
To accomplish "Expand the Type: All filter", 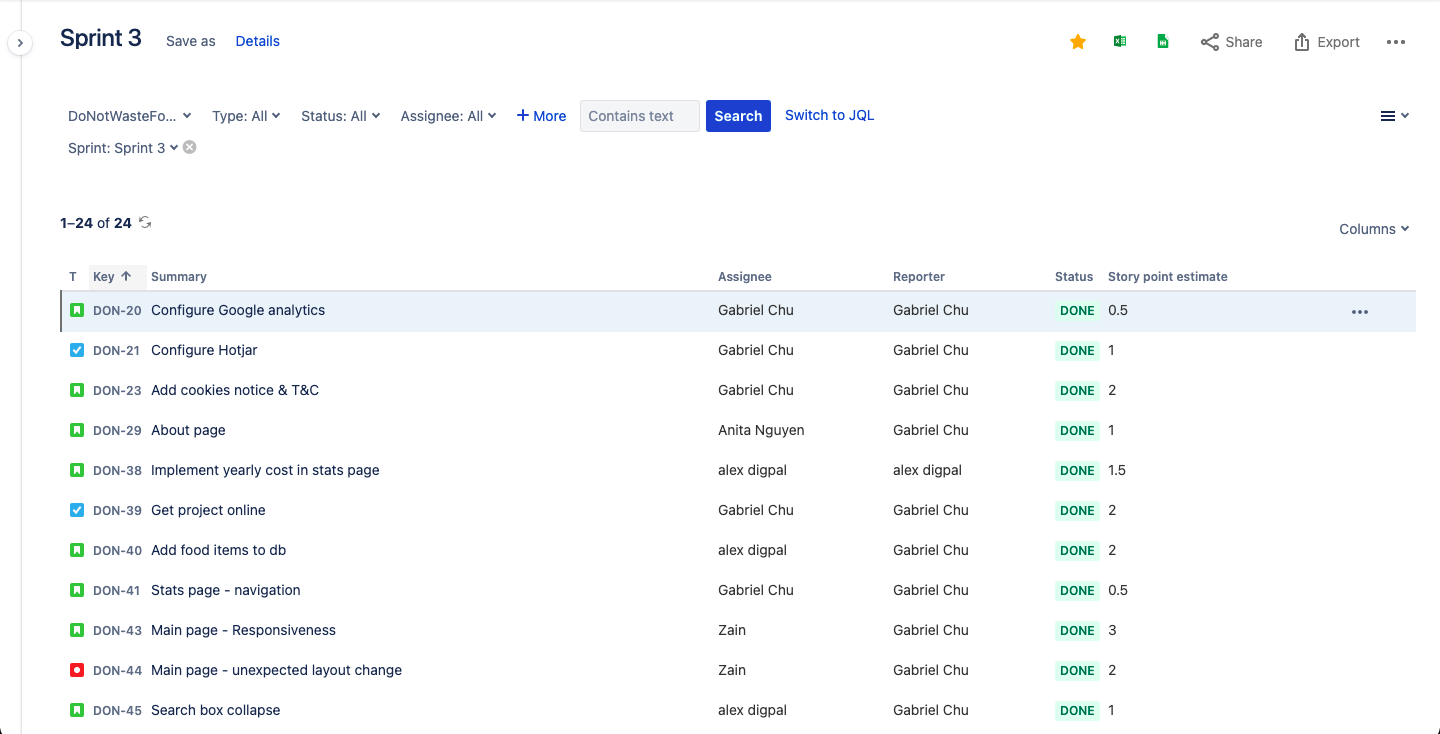I will pos(246,116).
